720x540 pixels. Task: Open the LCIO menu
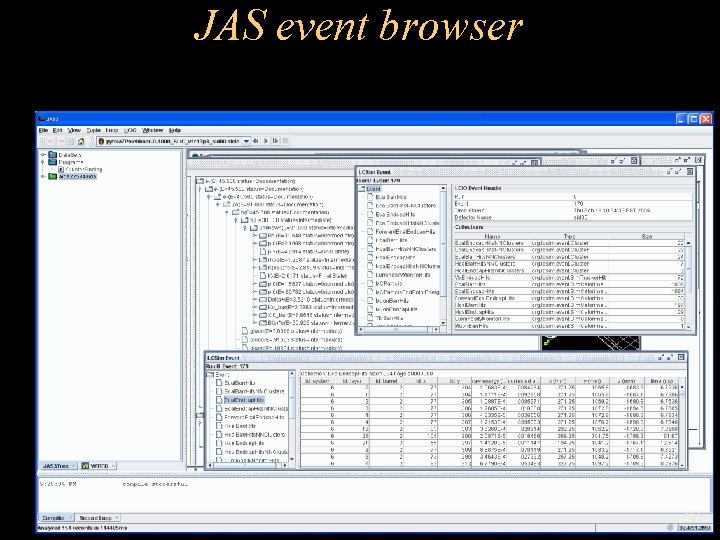[x=130, y=130]
